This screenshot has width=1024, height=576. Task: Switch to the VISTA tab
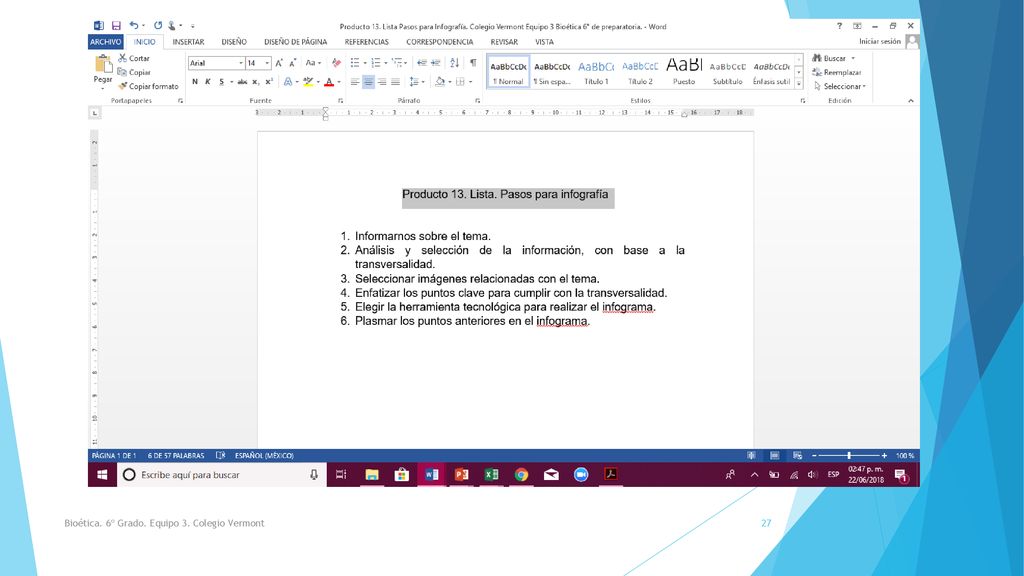[x=544, y=42]
